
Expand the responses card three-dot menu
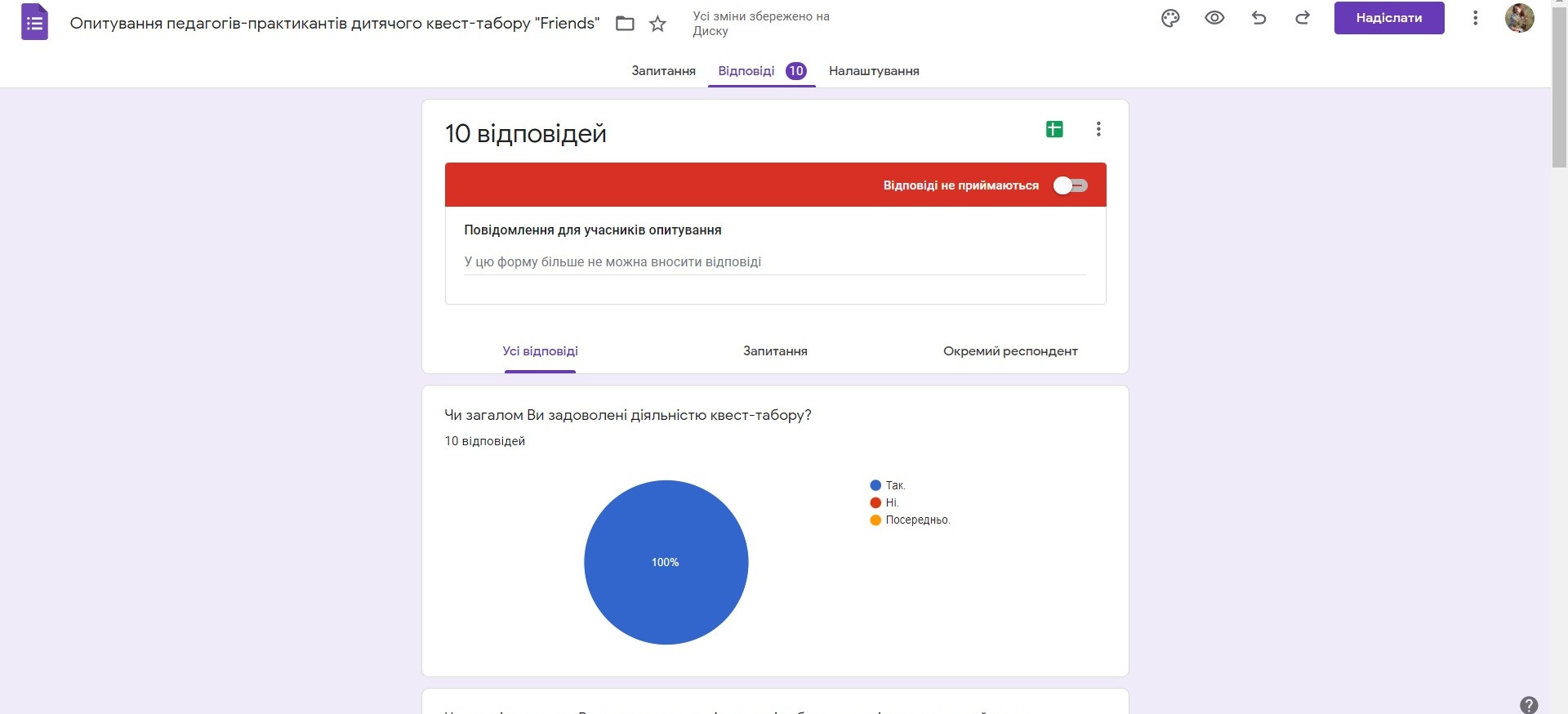coord(1098,129)
